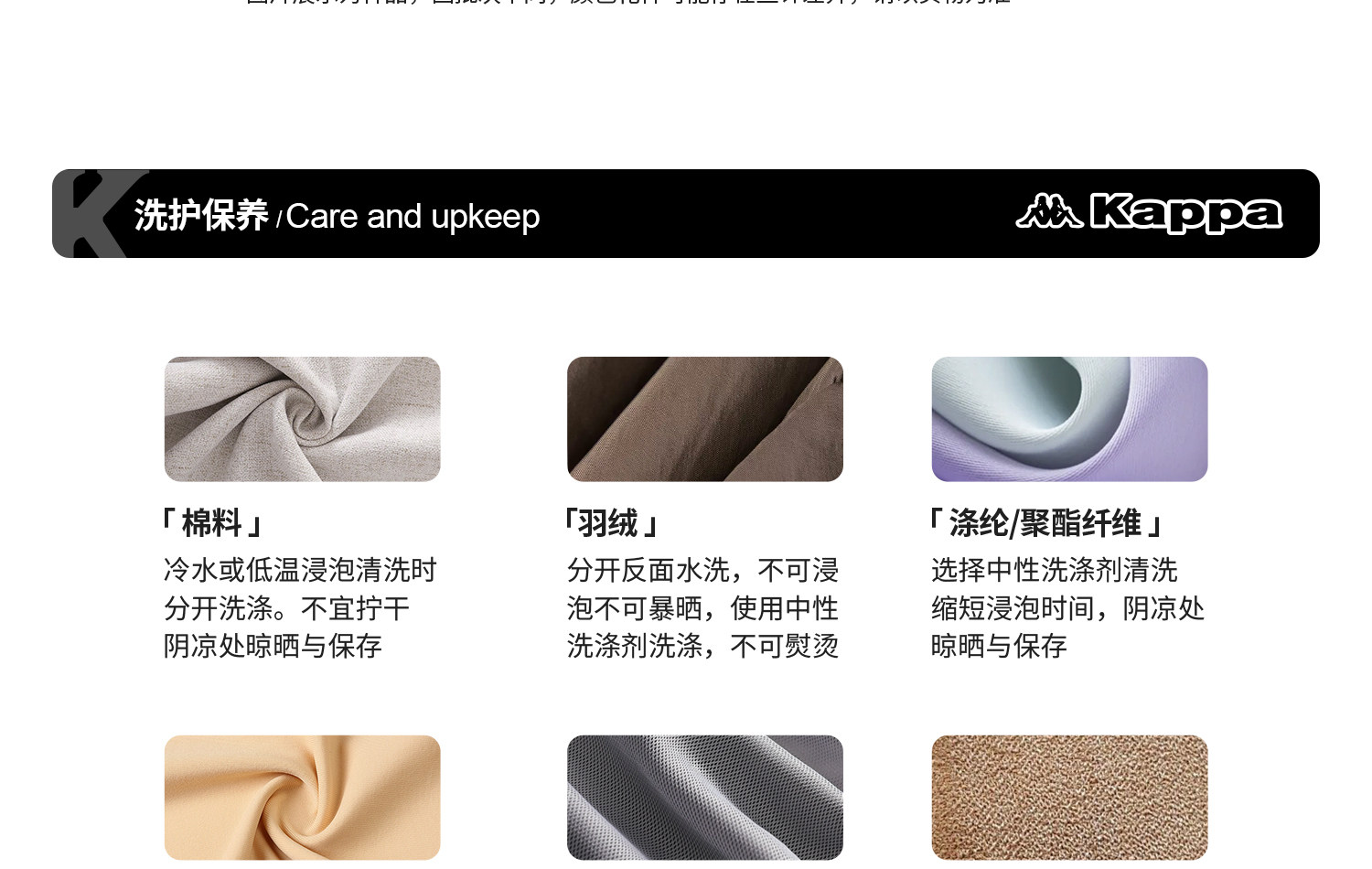
Task: Click the 不可熨烫 line in down care
Action: coord(785,646)
